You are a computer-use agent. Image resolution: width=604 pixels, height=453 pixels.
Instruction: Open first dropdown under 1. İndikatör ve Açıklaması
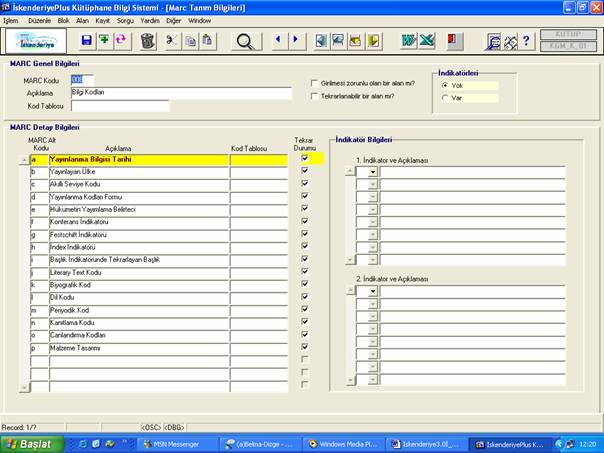tap(372, 172)
